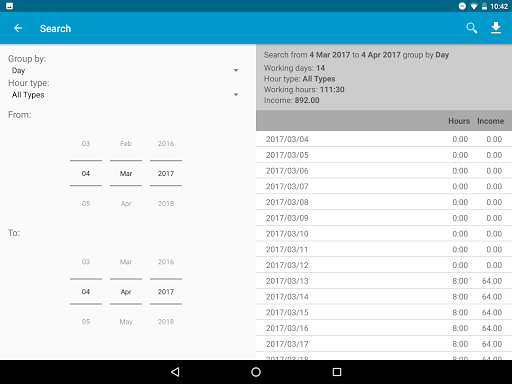This screenshot has height=384, width=512.
Task: Select May in the To month picker
Action: coord(126,322)
